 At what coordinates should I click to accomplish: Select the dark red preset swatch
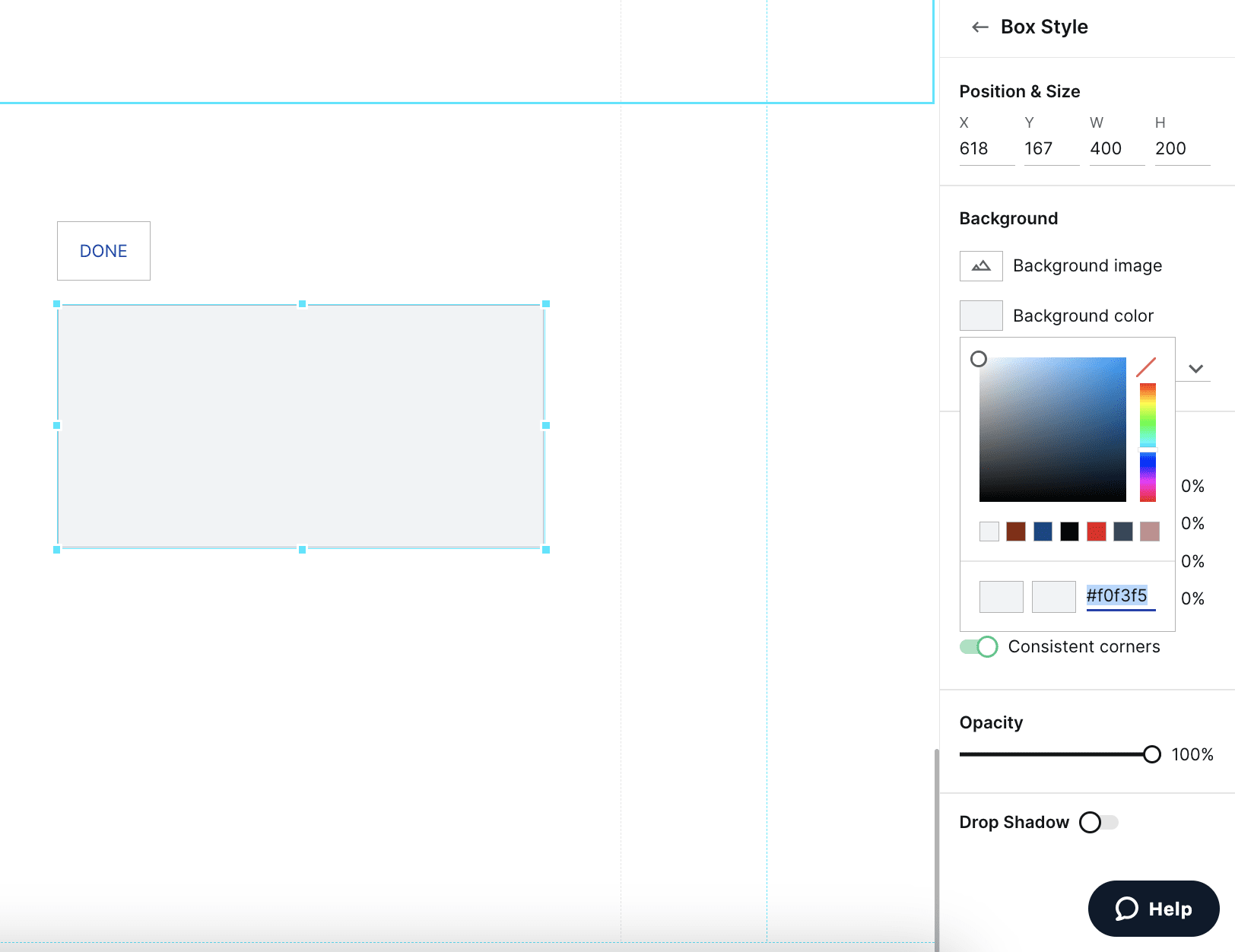point(1015,532)
